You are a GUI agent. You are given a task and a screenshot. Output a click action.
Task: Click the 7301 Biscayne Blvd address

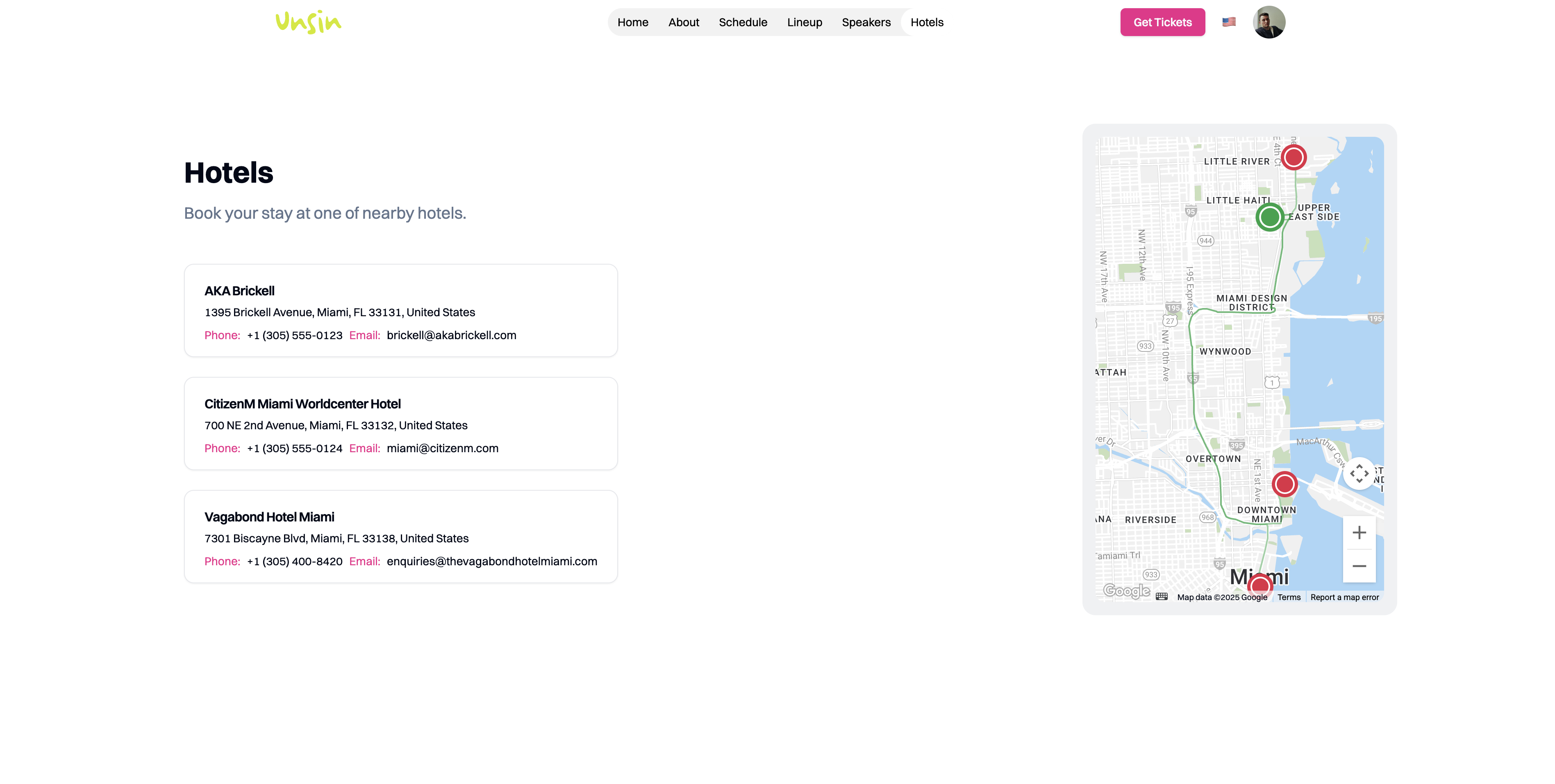(x=336, y=539)
